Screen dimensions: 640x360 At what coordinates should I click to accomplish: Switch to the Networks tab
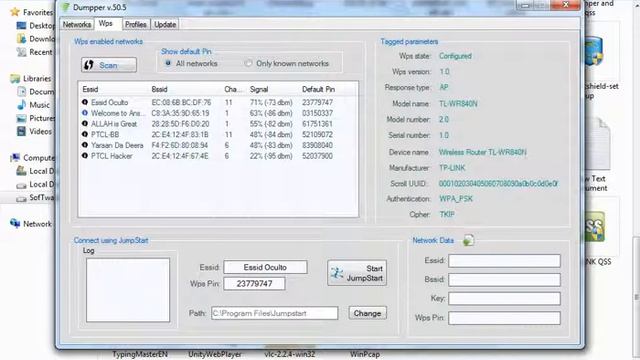pyautogui.click(x=77, y=24)
